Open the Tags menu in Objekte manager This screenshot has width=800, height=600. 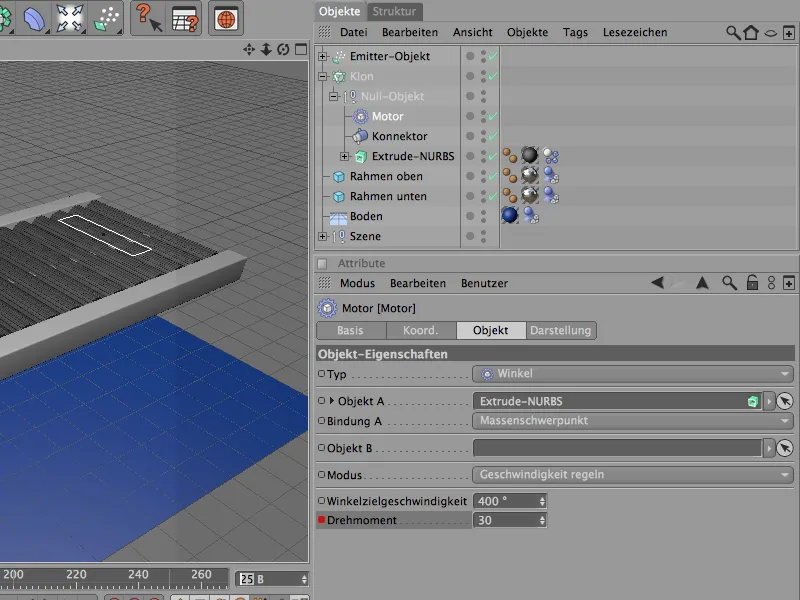(x=575, y=32)
